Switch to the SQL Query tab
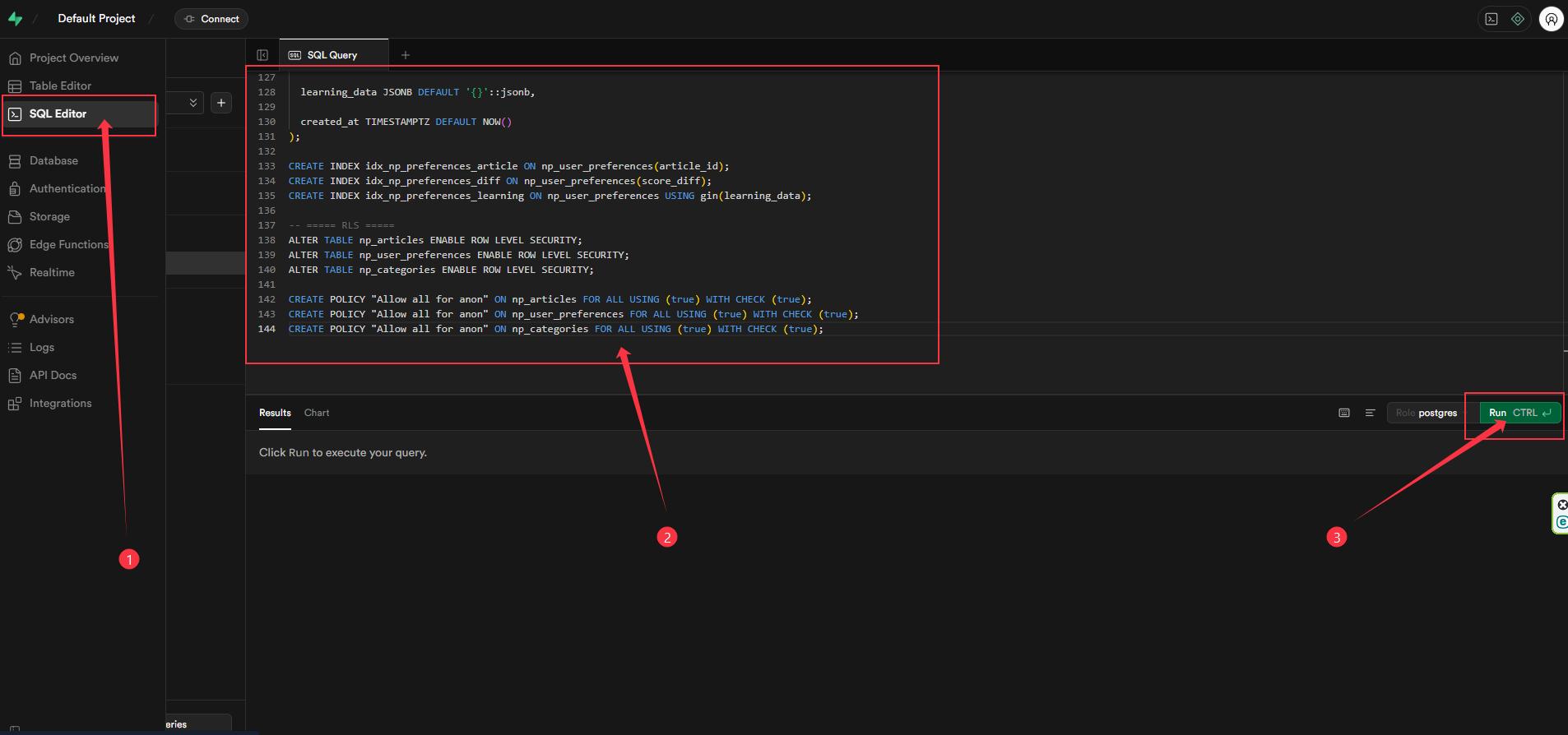The image size is (1568, 735). pyautogui.click(x=333, y=55)
